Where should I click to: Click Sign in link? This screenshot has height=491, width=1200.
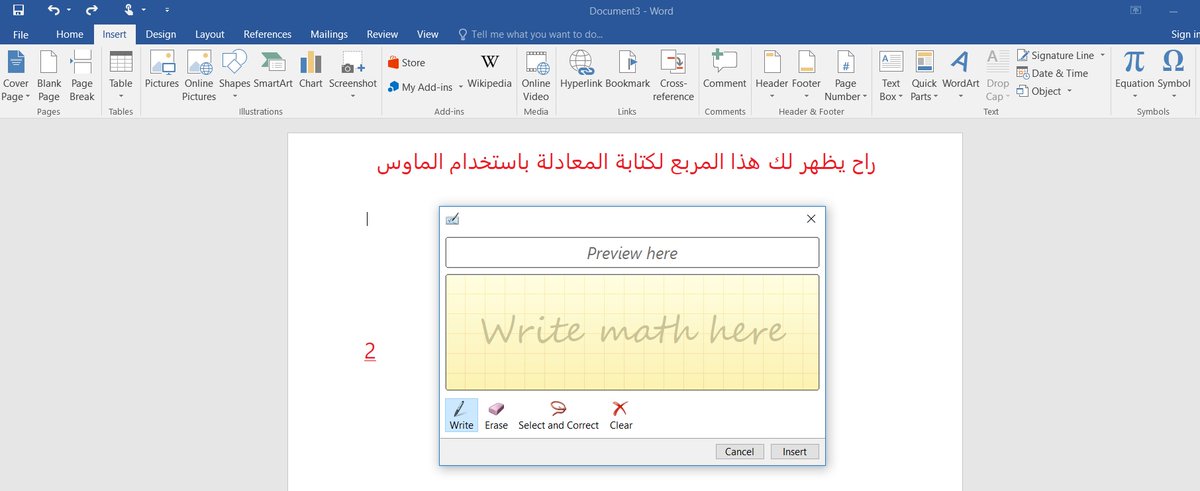tap(1185, 34)
